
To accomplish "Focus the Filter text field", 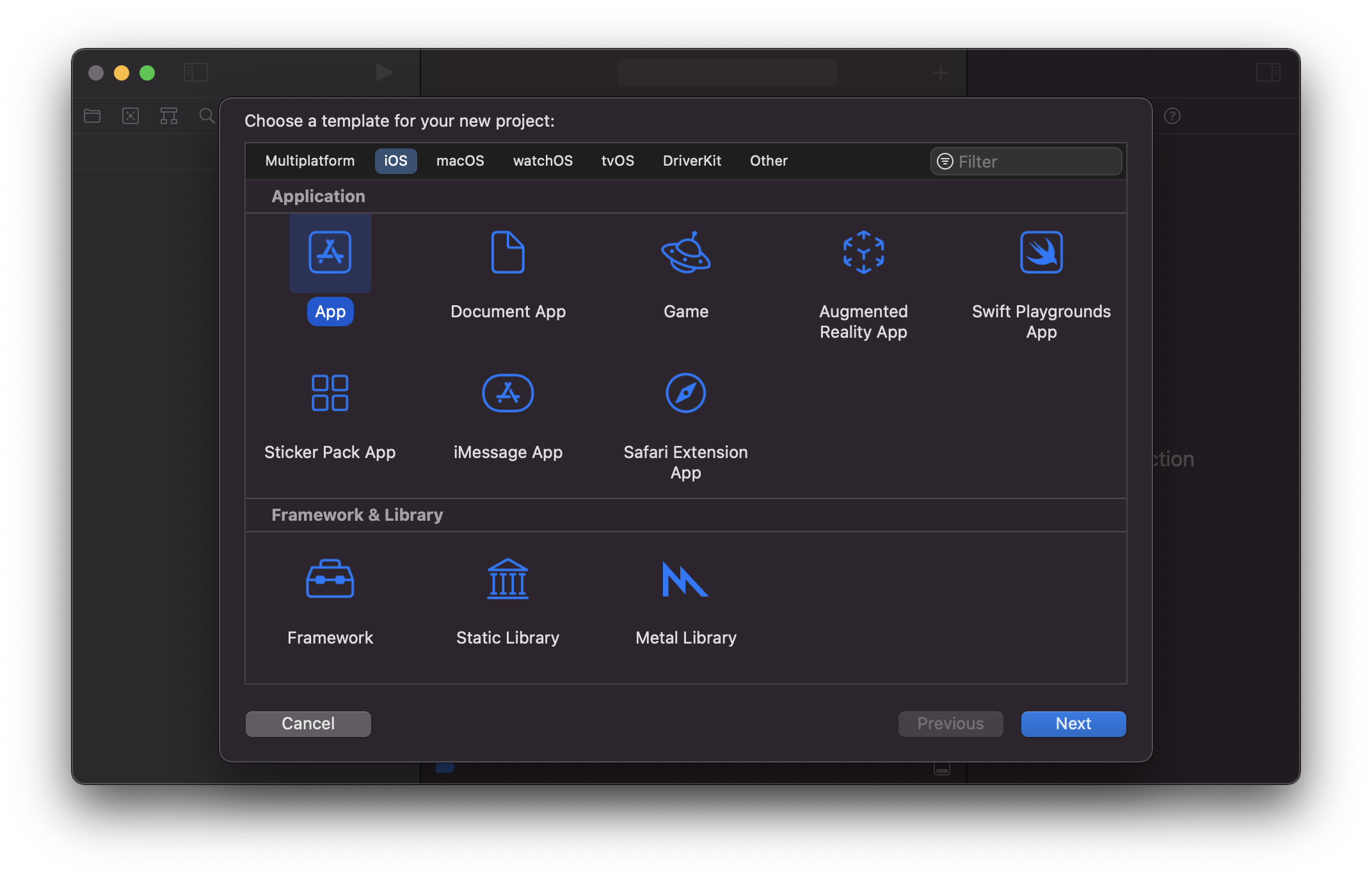I will pyautogui.click(x=1026, y=161).
